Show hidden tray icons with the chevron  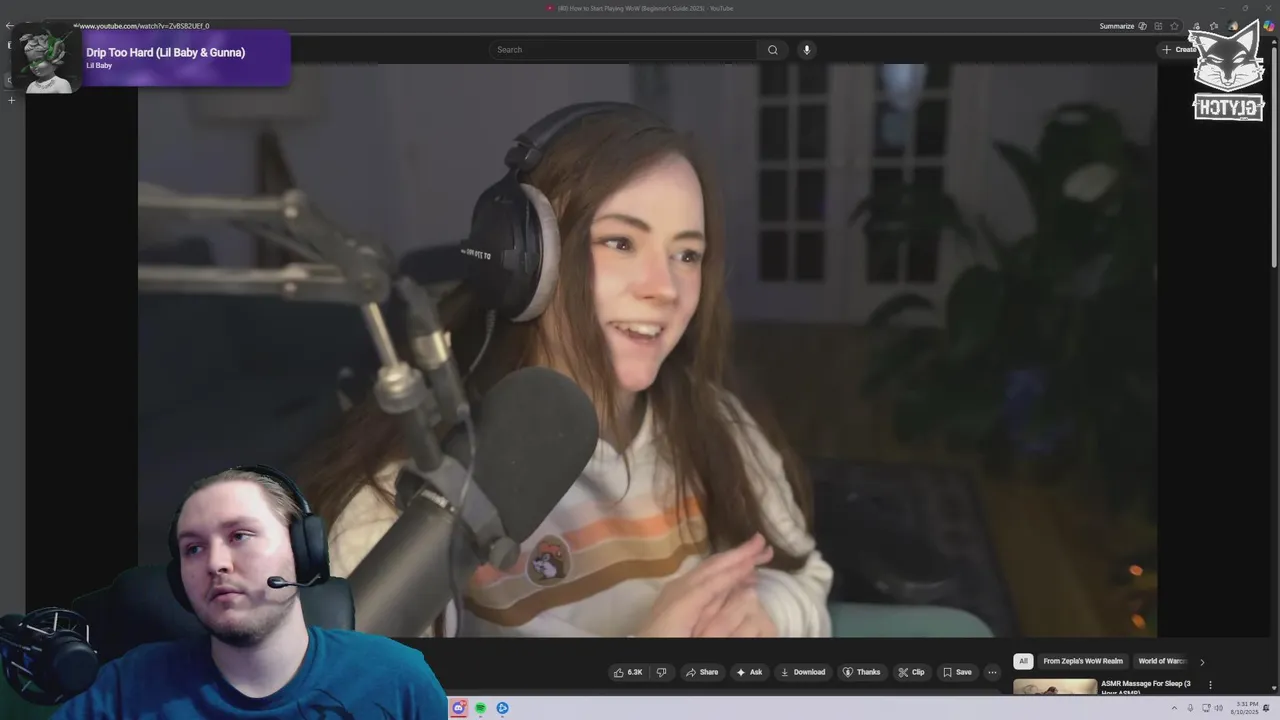[x=1176, y=708]
